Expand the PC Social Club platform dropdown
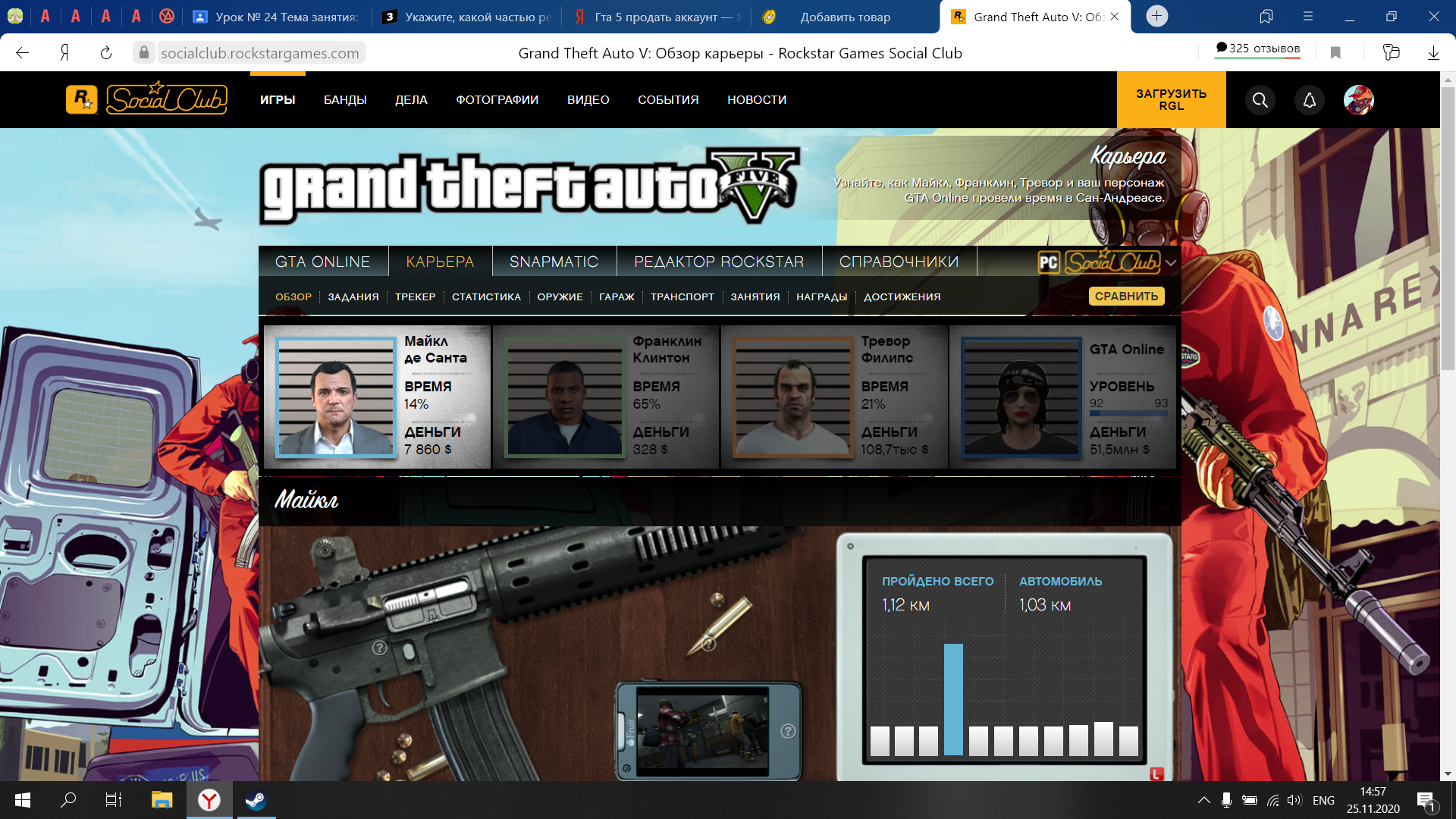The width and height of the screenshot is (1456, 819). point(1171,262)
